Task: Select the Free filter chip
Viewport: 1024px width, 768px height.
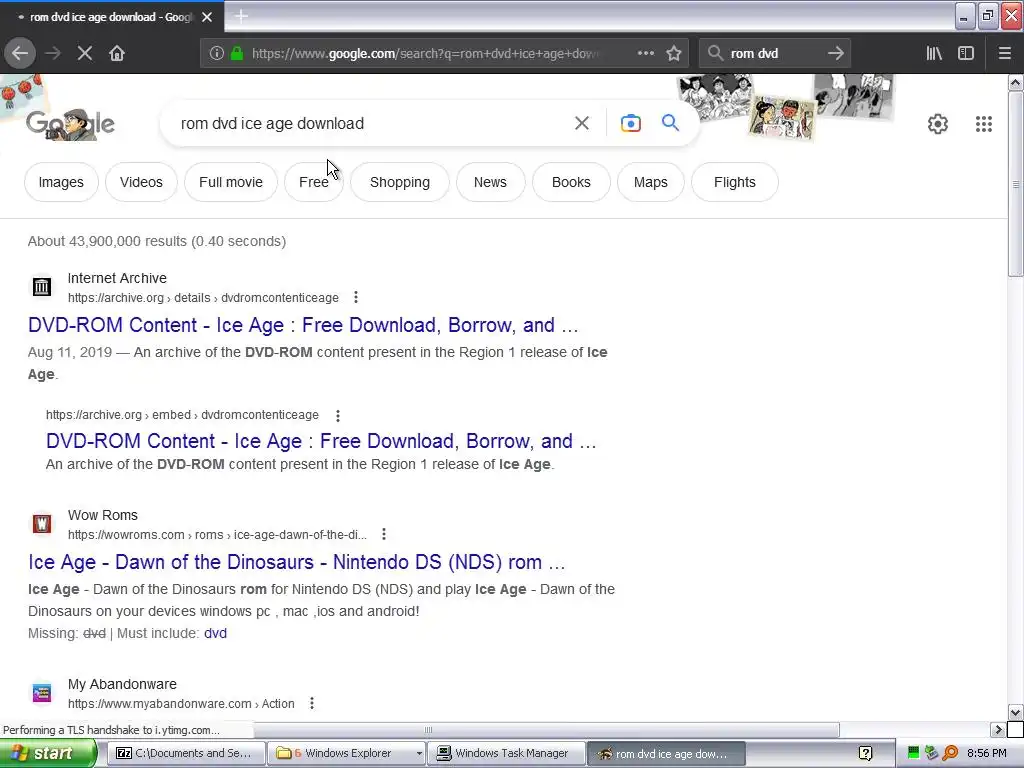Action: 313,182
